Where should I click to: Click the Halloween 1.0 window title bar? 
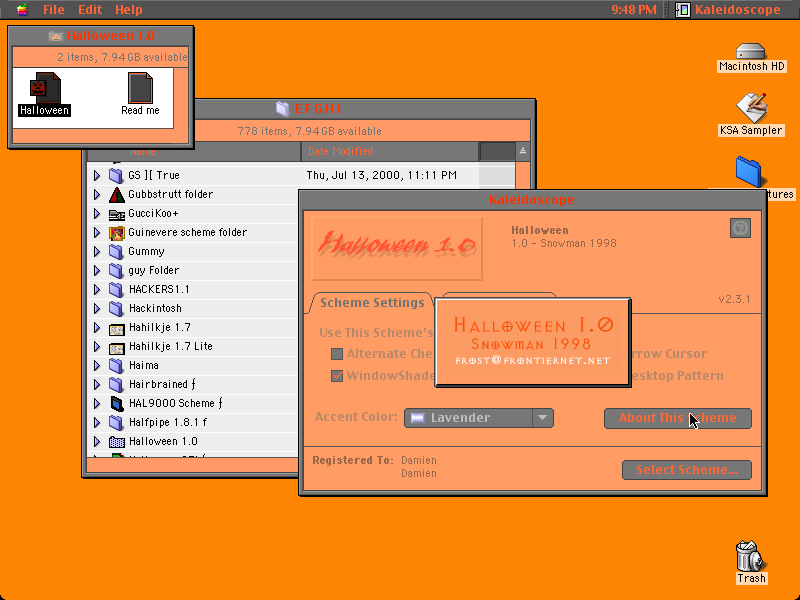pyautogui.click(x=101, y=36)
